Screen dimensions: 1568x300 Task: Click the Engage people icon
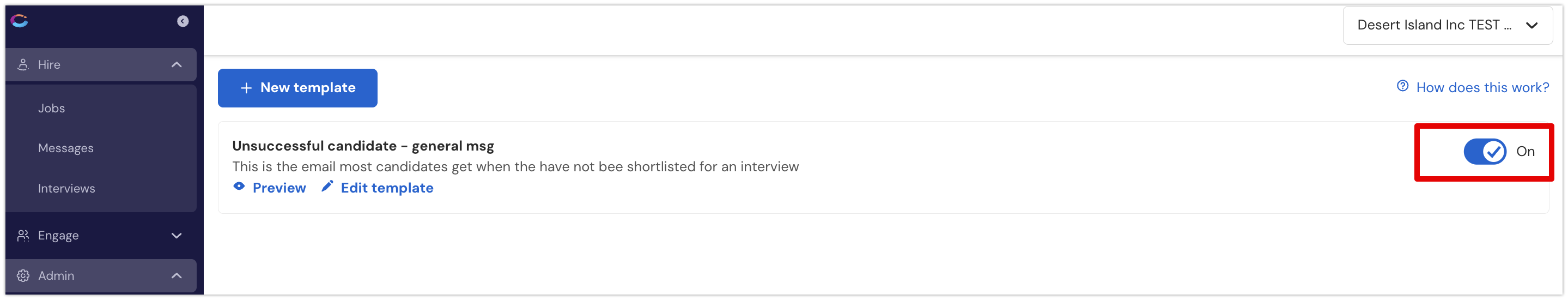pyautogui.click(x=23, y=236)
